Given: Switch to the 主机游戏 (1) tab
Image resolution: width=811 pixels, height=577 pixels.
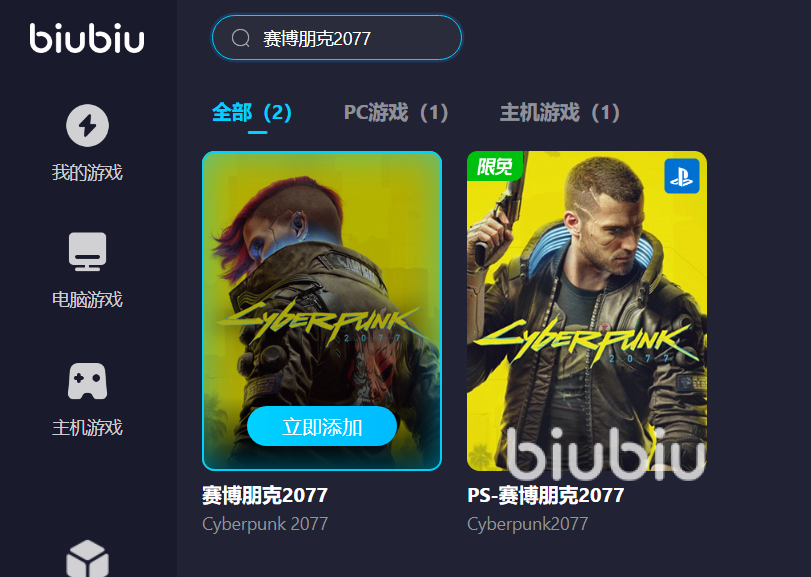Looking at the screenshot, I should 560,113.
